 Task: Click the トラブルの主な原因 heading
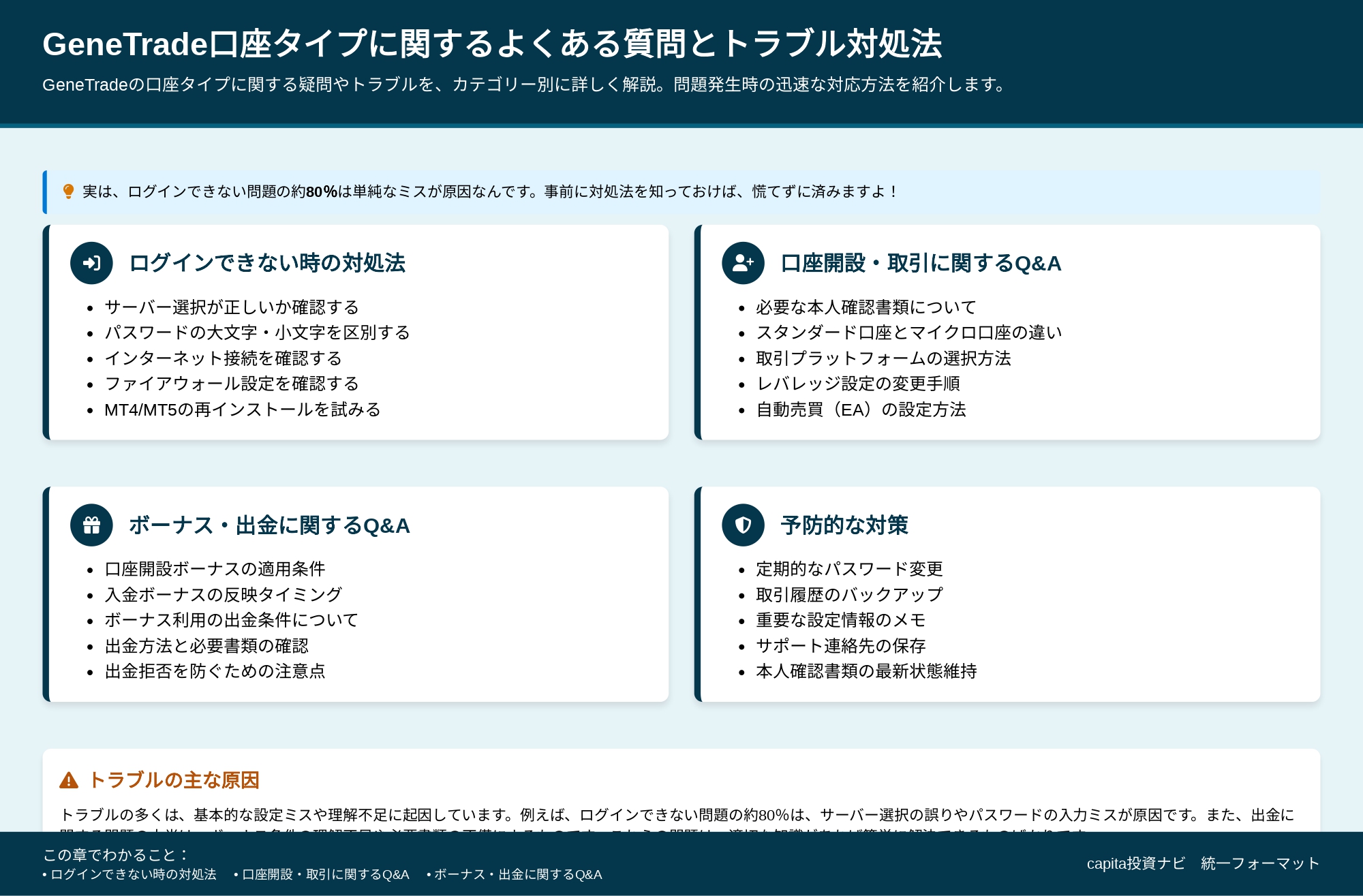pos(174,780)
